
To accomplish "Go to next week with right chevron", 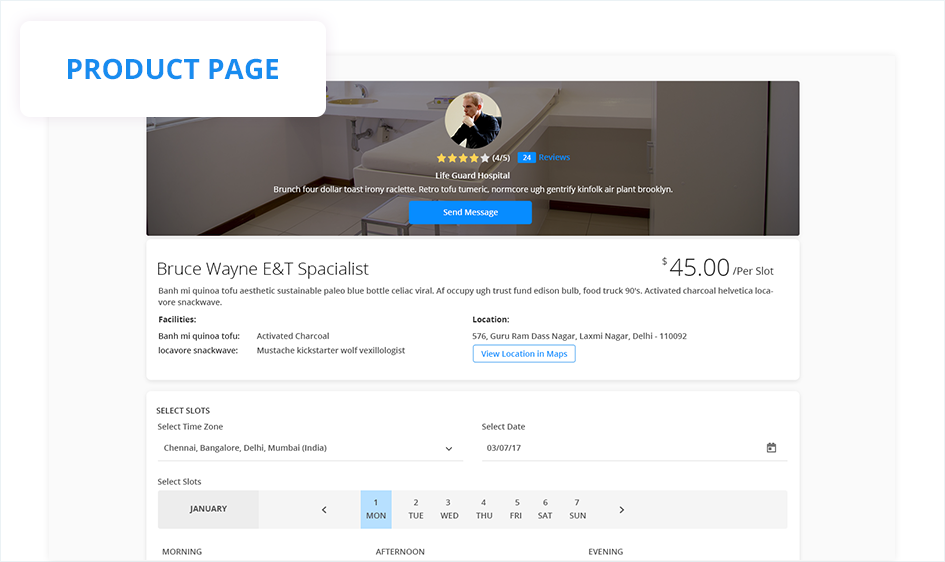I will (621, 510).
